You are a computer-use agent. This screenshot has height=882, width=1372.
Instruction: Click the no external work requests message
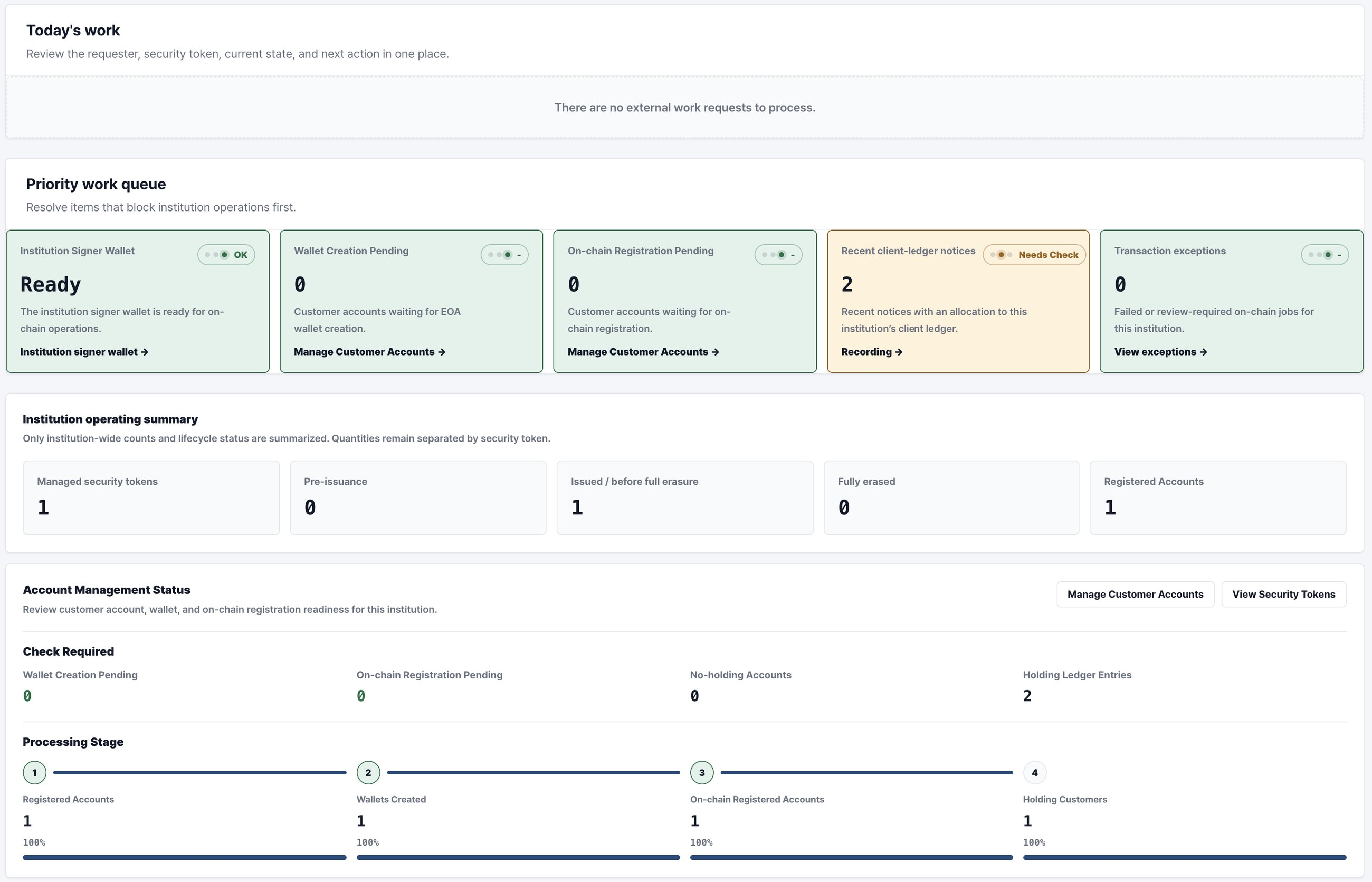click(x=684, y=108)
